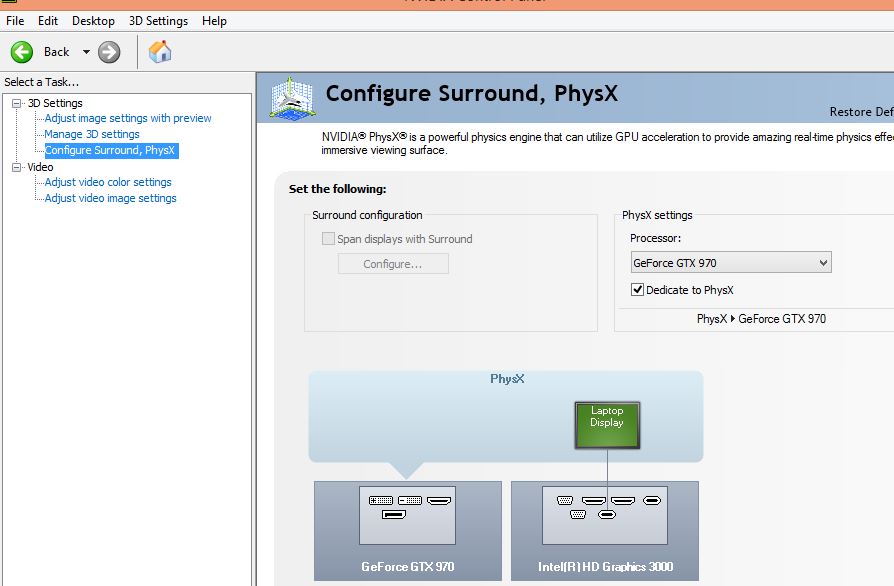The height and width of the screenshot is (586, 894).
Task: Open Manage 3D settings
Action: click(x=92, y=134)
